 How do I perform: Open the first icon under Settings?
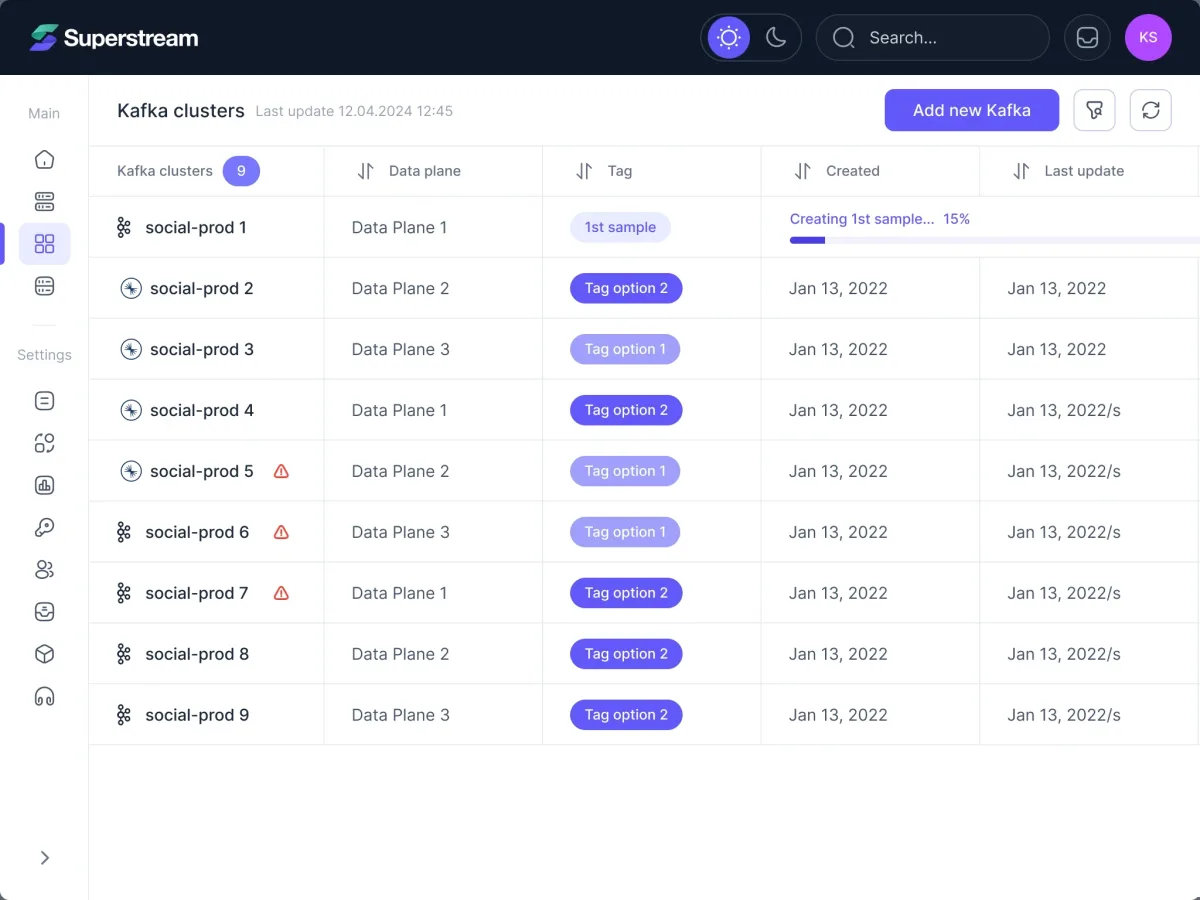[44, 401]
